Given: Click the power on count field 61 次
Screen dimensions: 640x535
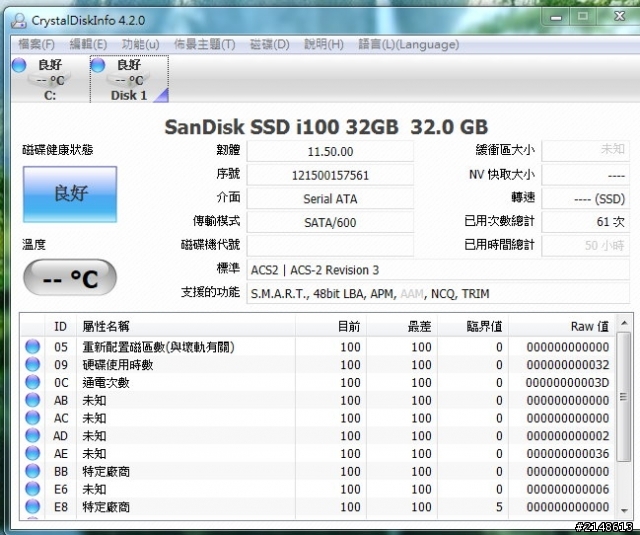Looking at the screenshot, I should click(x=585, y=222).
